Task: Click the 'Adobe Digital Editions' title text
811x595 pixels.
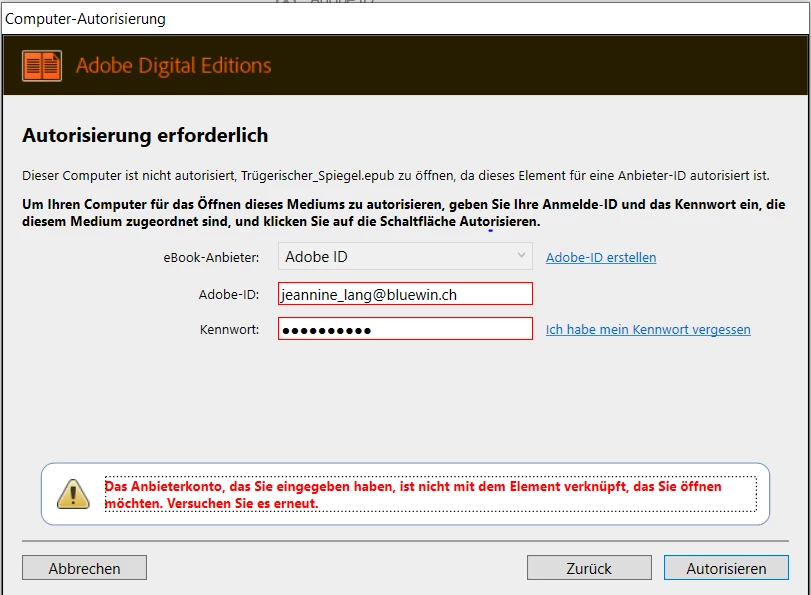Action: point(174,66)
